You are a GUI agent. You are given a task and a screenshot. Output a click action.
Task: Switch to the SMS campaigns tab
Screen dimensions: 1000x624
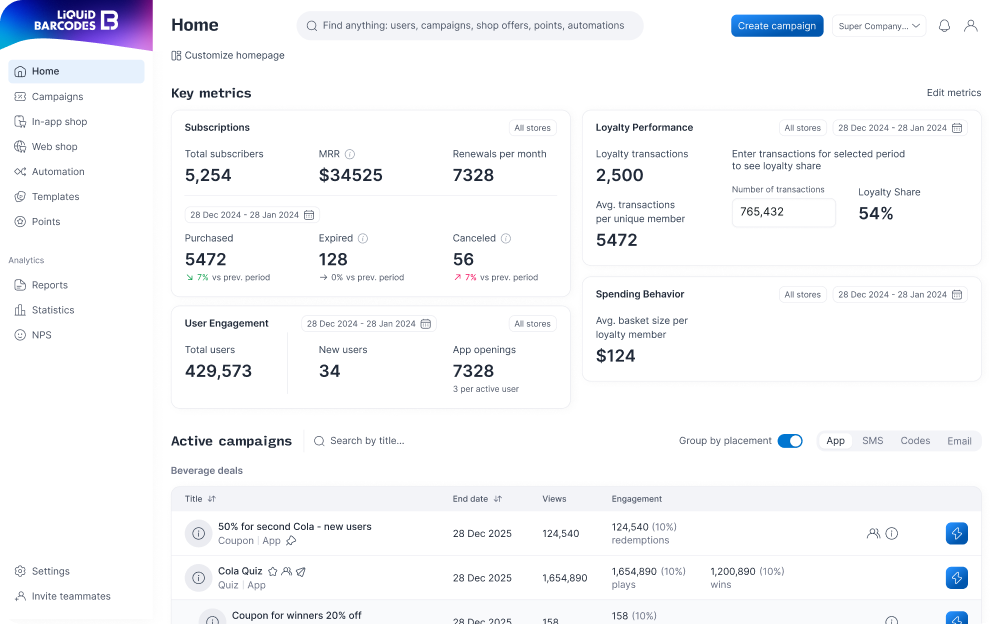point(872,440)
